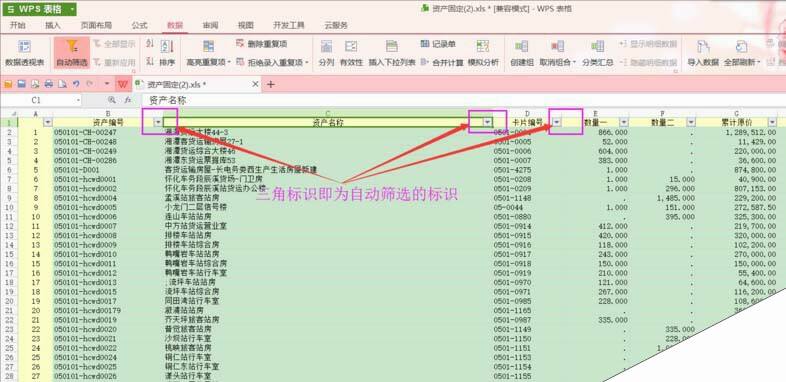Click the save icon in quick access bar

(x=22, y=84)
